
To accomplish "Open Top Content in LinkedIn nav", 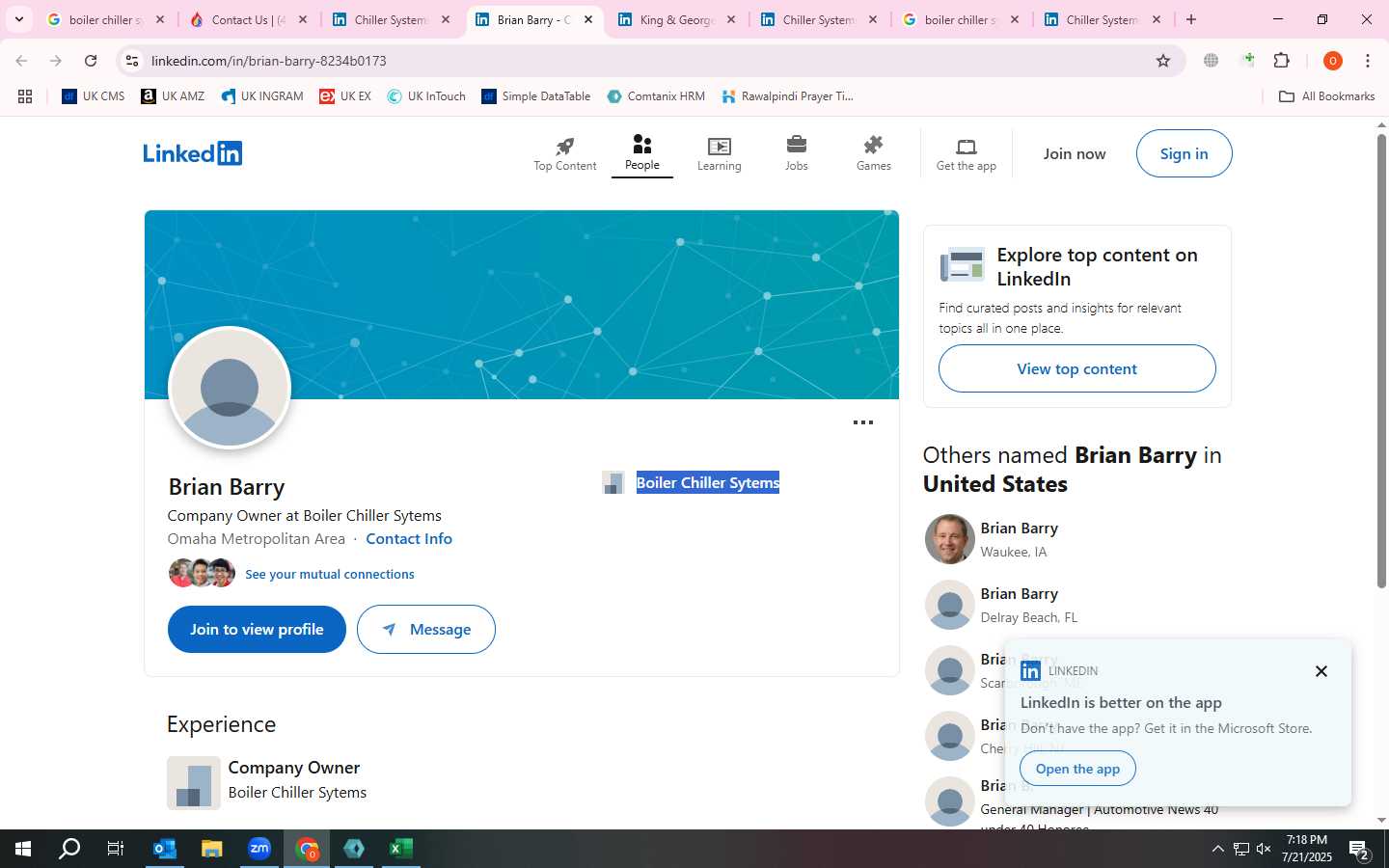I will 565,153.
